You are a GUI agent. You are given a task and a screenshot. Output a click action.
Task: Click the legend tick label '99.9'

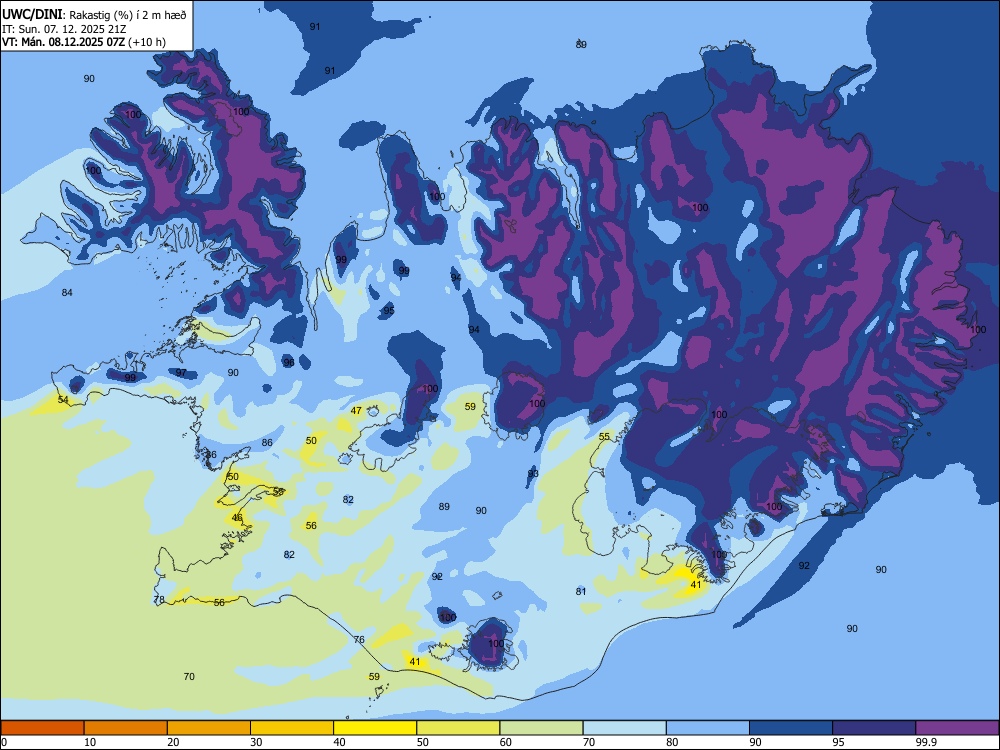coord(926,742)
